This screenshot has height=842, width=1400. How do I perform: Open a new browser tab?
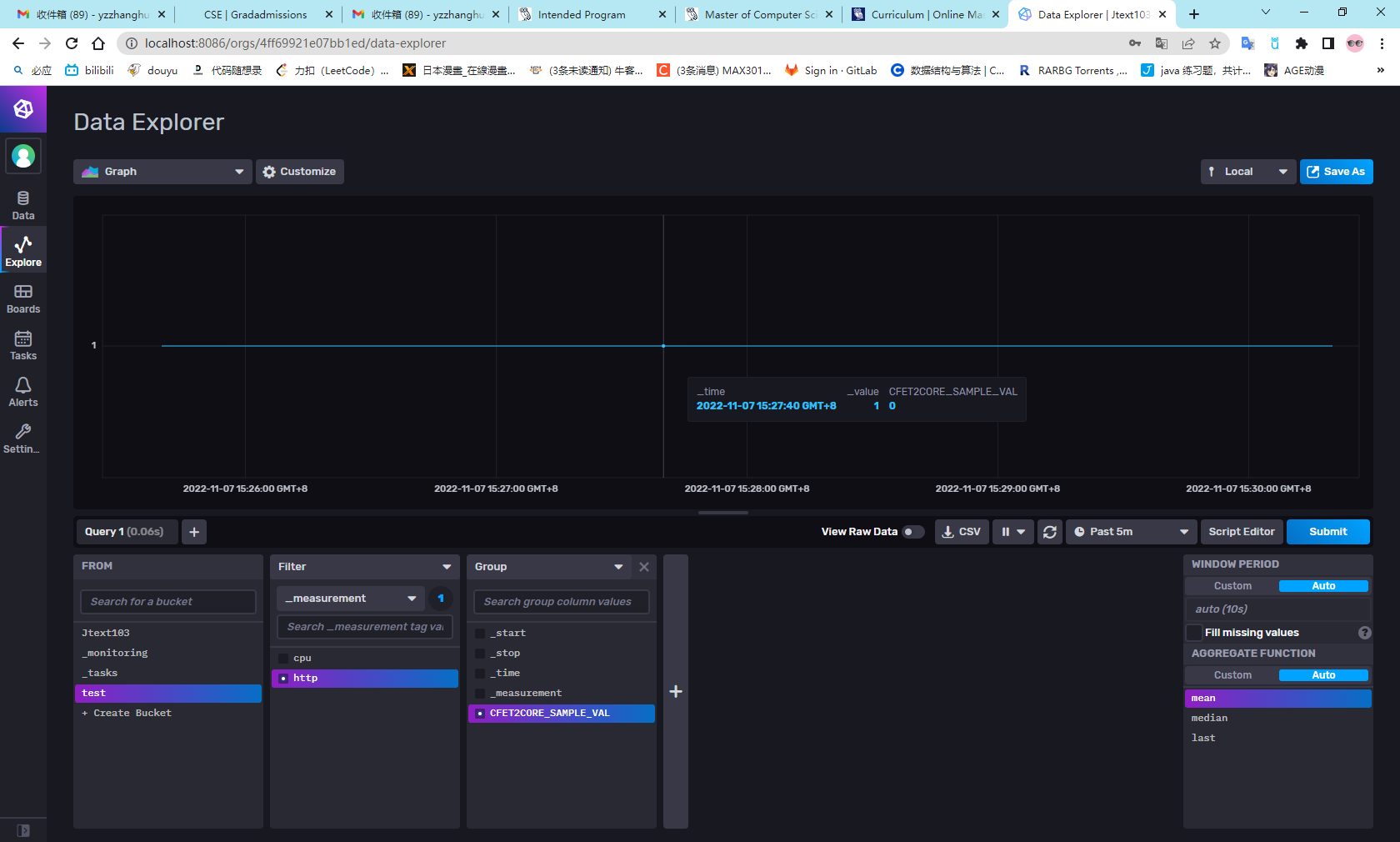coord(1194,14)
